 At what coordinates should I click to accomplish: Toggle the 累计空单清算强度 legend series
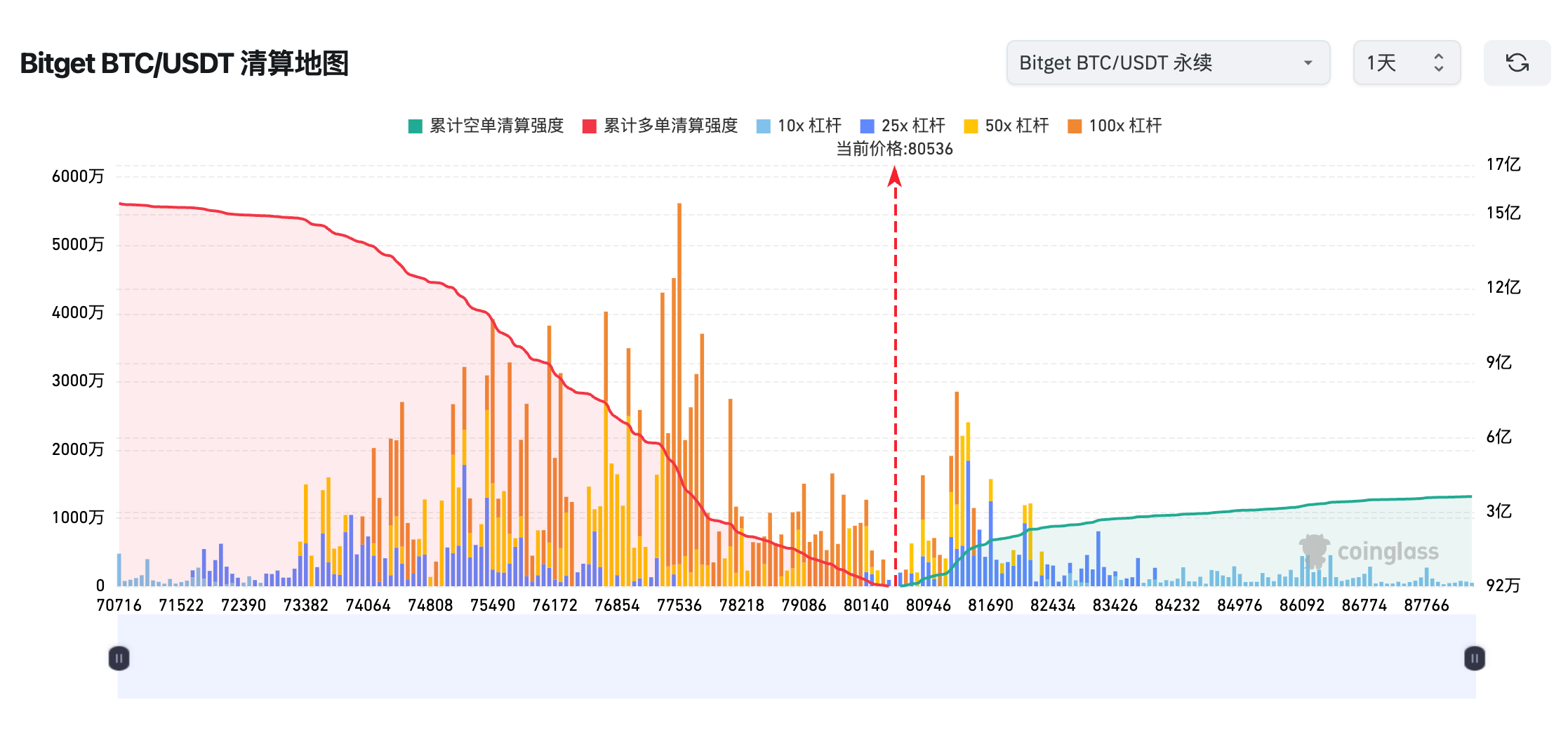coord(486,126)
